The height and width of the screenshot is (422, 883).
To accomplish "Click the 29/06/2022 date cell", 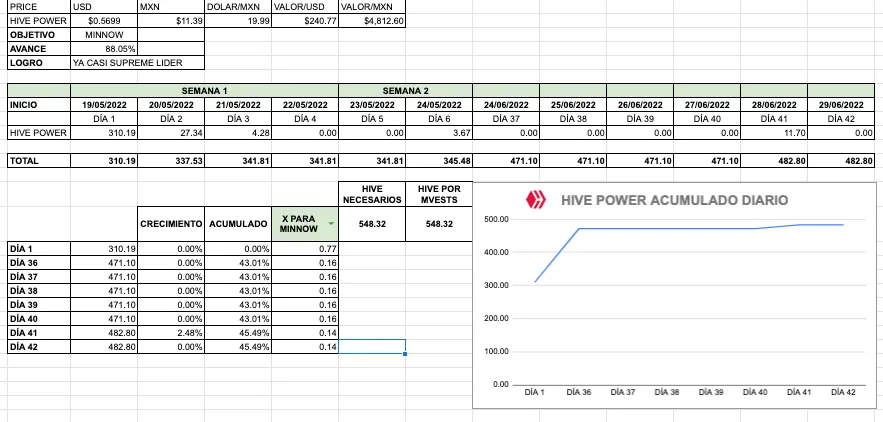I will 841,105.
